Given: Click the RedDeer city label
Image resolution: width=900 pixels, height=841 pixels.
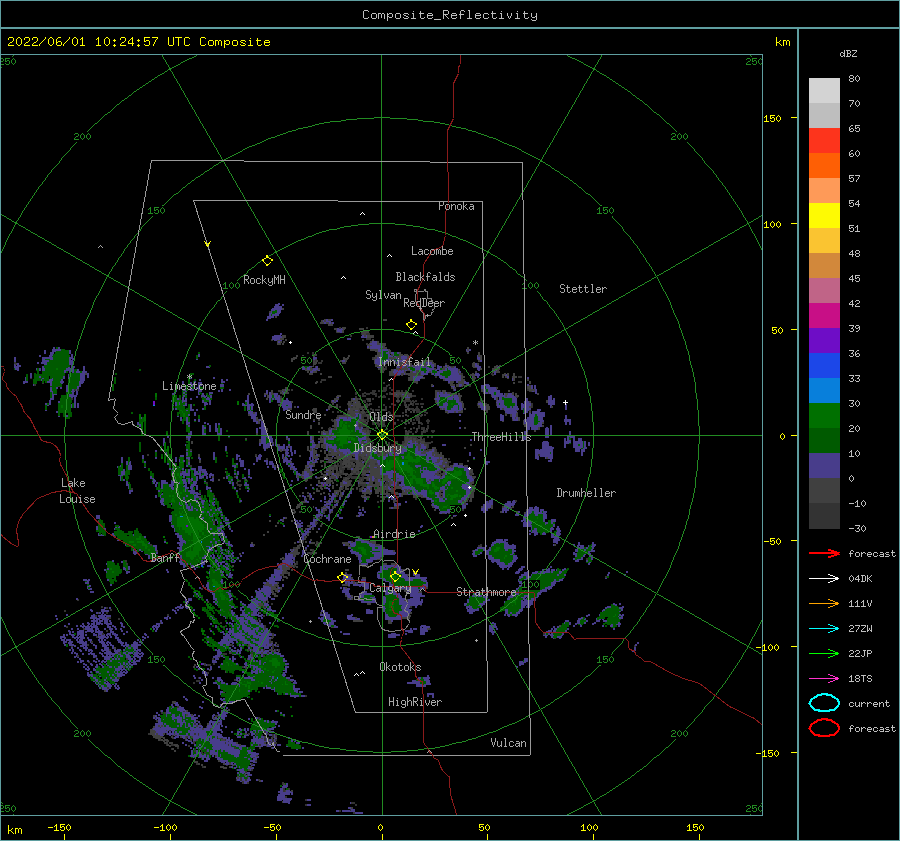Looking at the screenshot, I should 424,303.
